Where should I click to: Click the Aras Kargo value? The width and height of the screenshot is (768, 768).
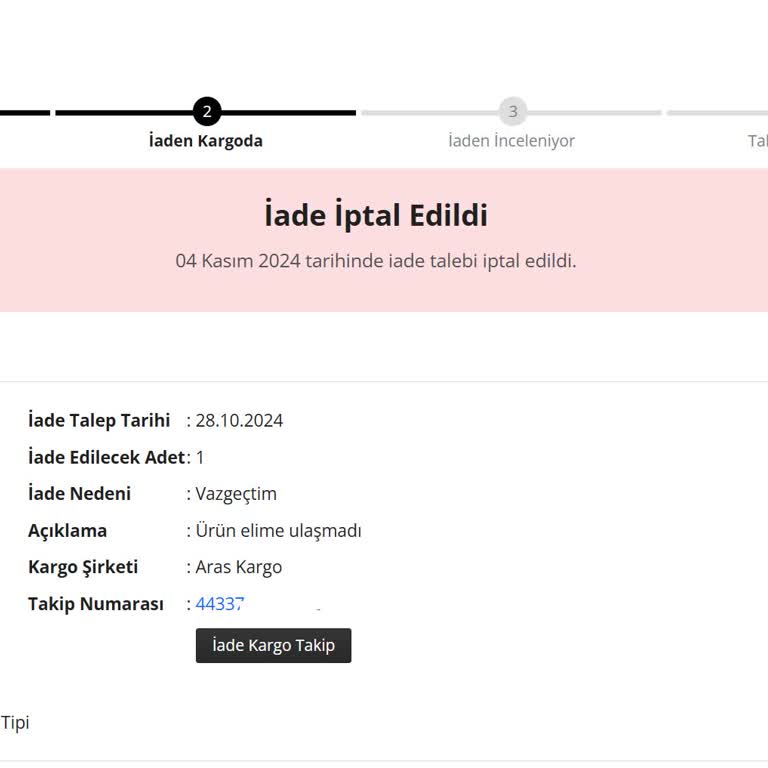[239, 567]
